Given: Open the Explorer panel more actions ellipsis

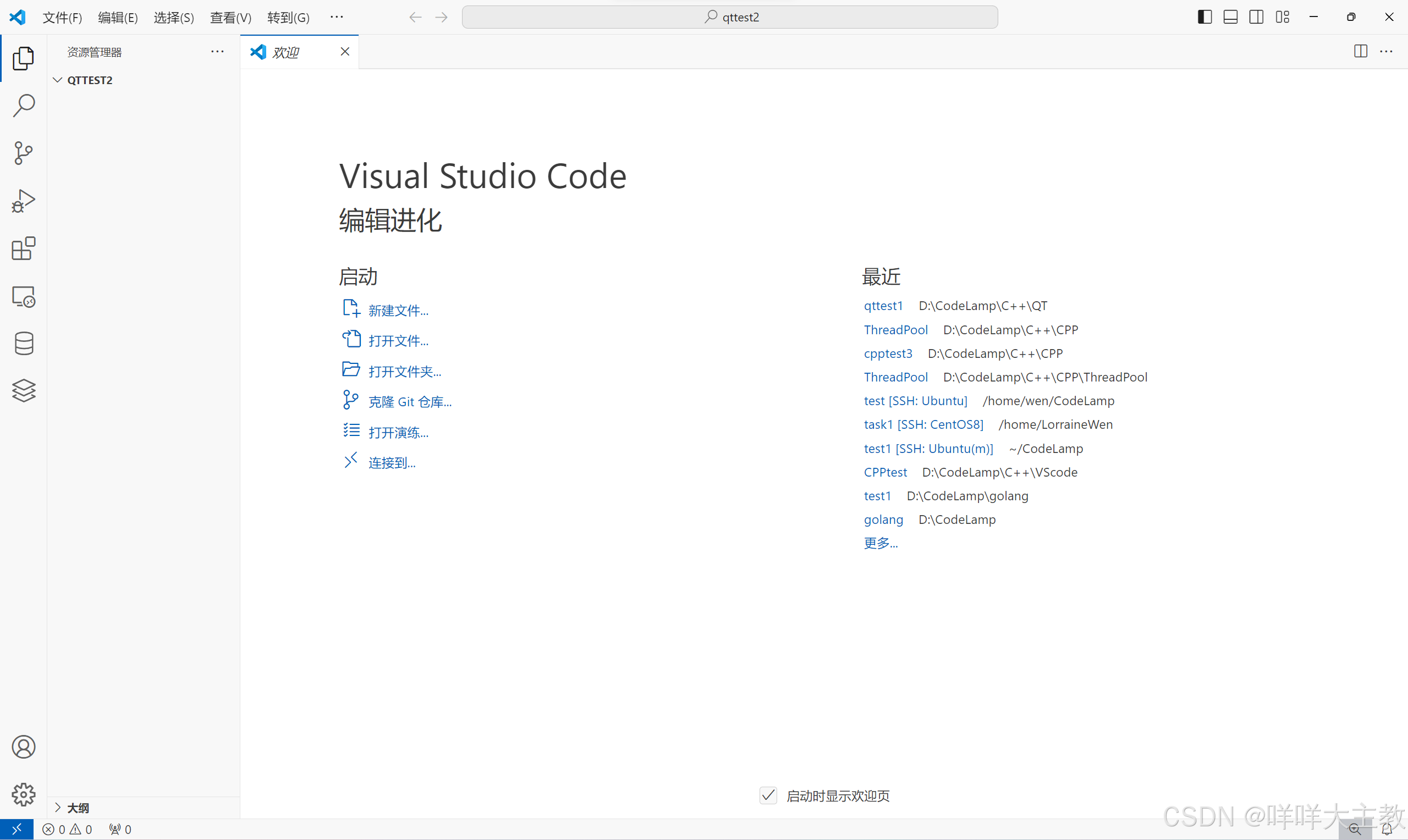Looking at the screenshot, I should tap(217, 52).
